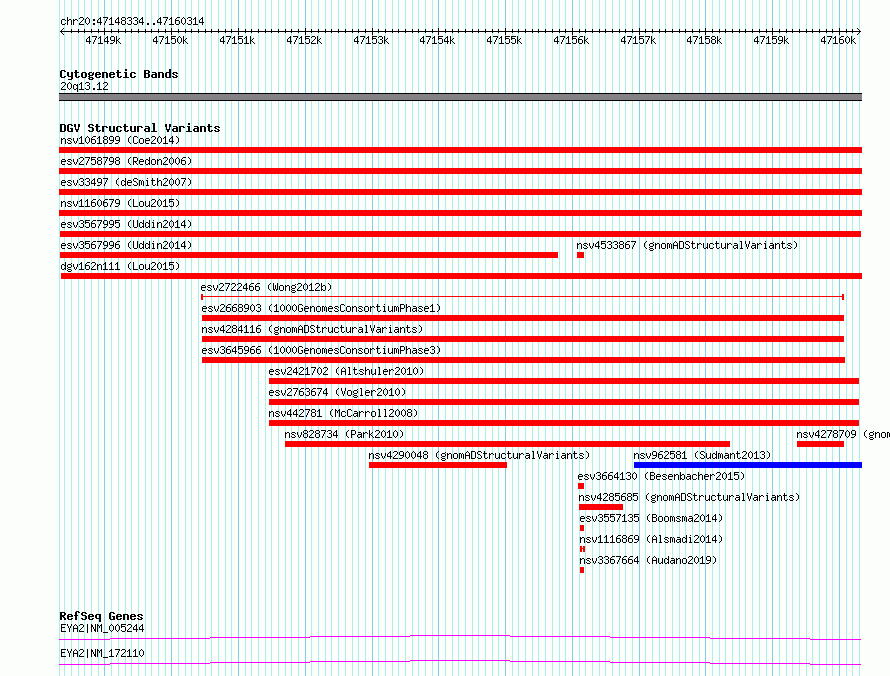Image resolution: width=890 pixels, height=676 pixels.
Task: Click the nsv1160679 (Lou2015) variant label
Action: click(120, 203)
